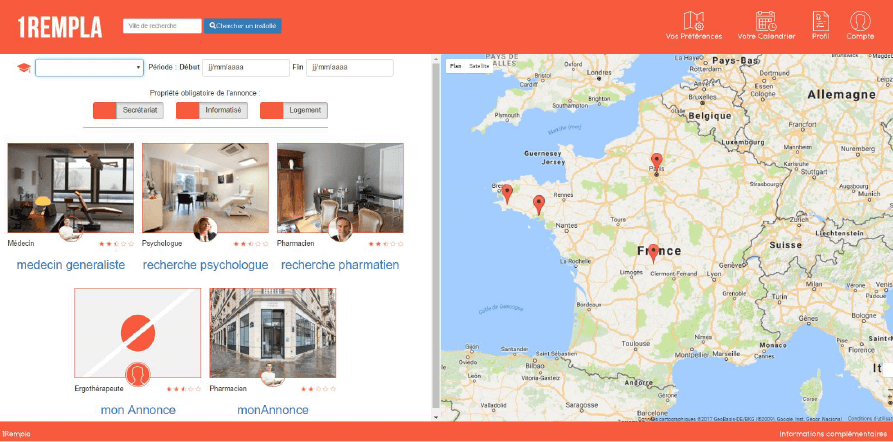Image resolution: width=893 pixels, height=442 pixels.
Task: Toggle the Logement filter
Action: [293, 111]
